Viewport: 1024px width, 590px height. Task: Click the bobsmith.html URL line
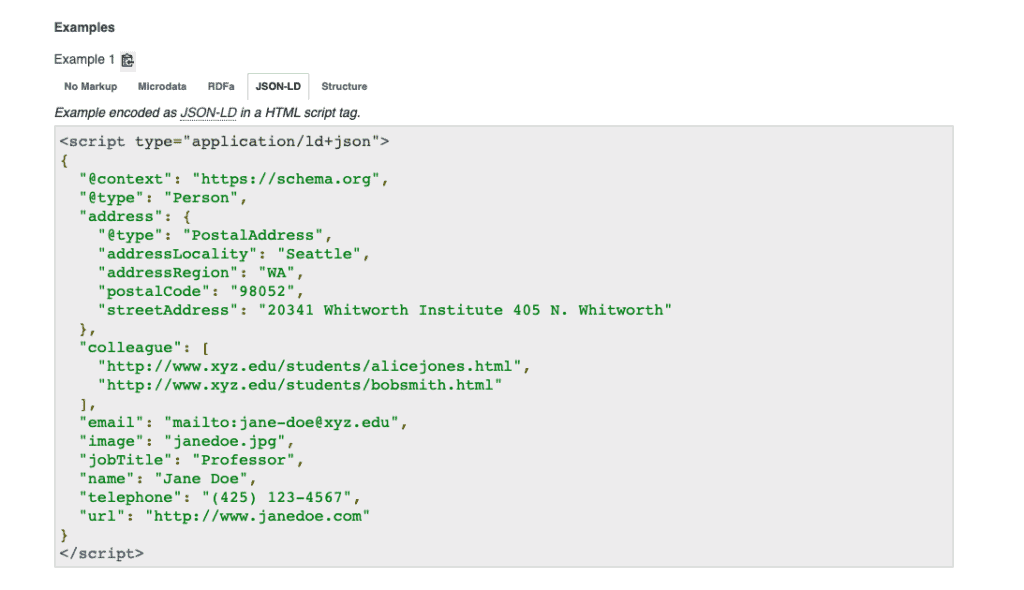(300, 385)
